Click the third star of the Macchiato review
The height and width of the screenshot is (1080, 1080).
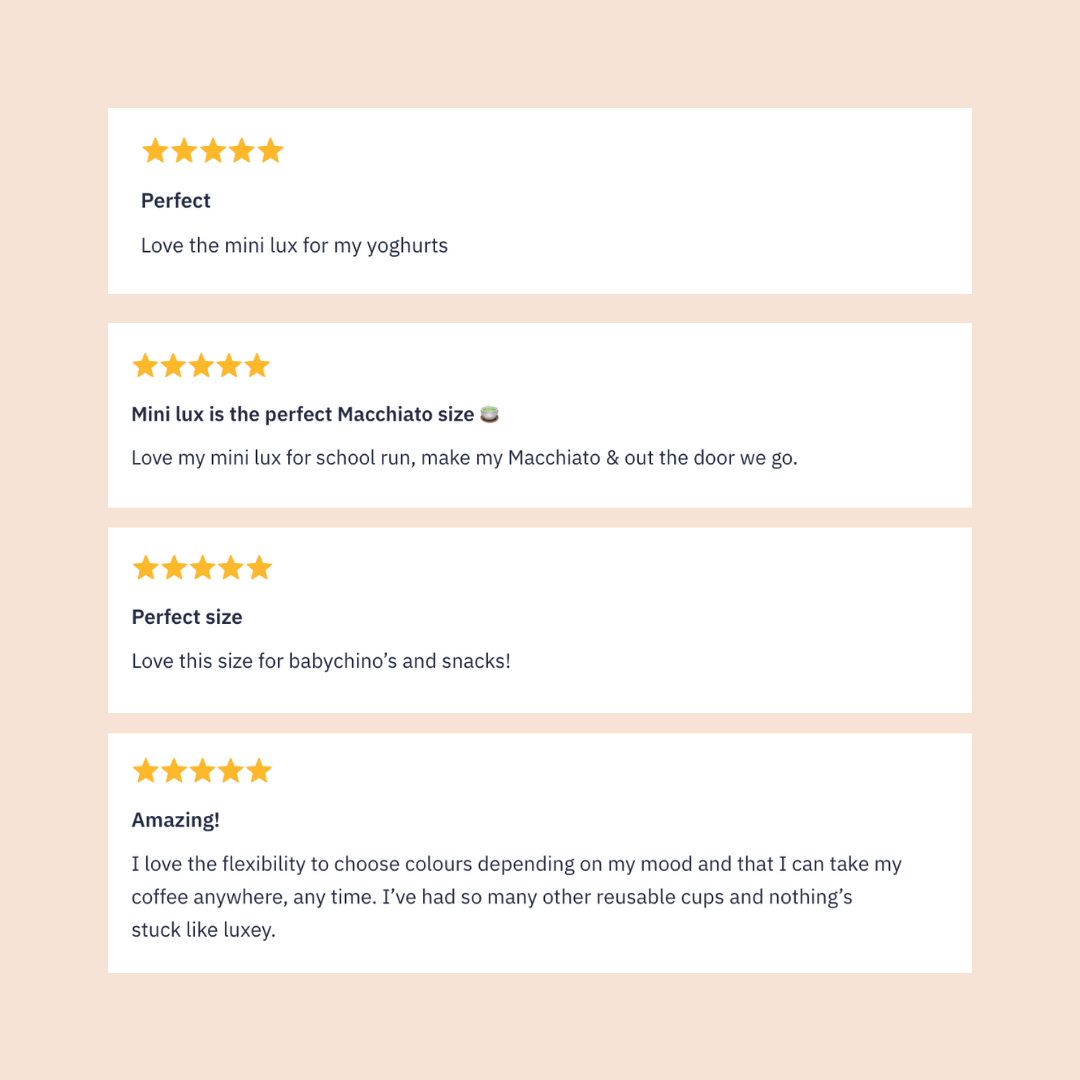click(x=201, y=366)
